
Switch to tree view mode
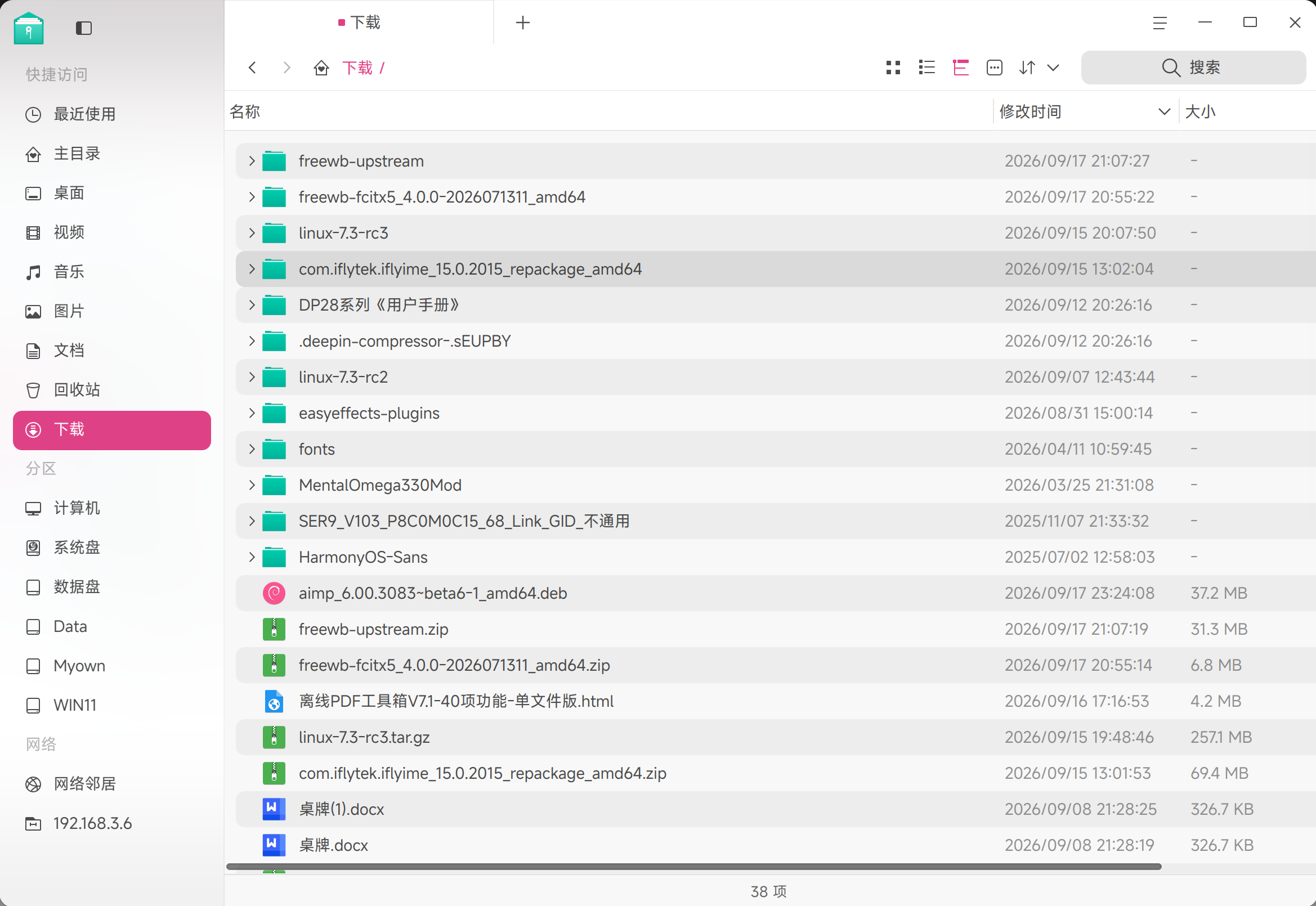tap(961, 68)
